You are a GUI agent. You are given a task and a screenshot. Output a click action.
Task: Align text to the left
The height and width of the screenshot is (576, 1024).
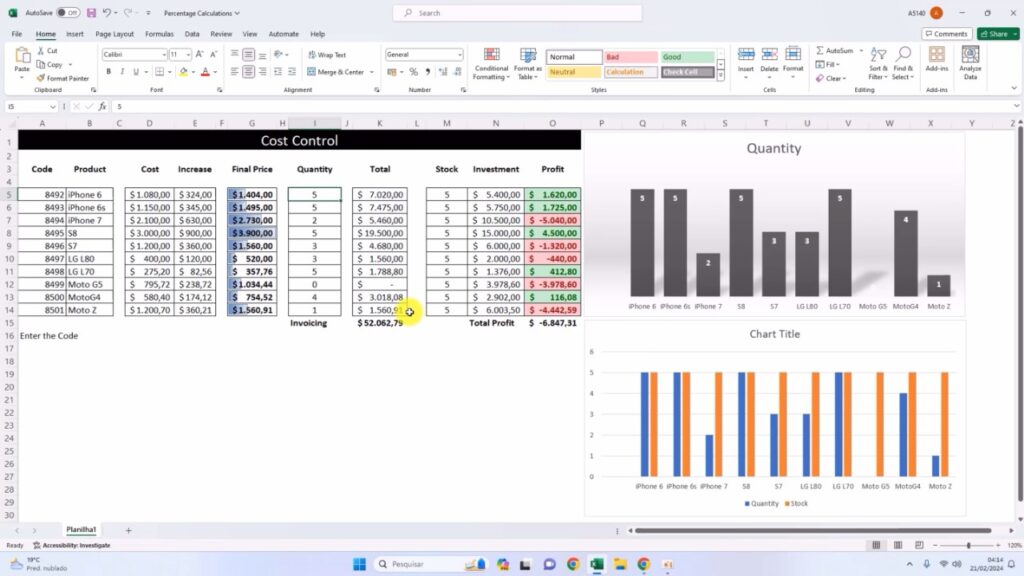[234, 72]
